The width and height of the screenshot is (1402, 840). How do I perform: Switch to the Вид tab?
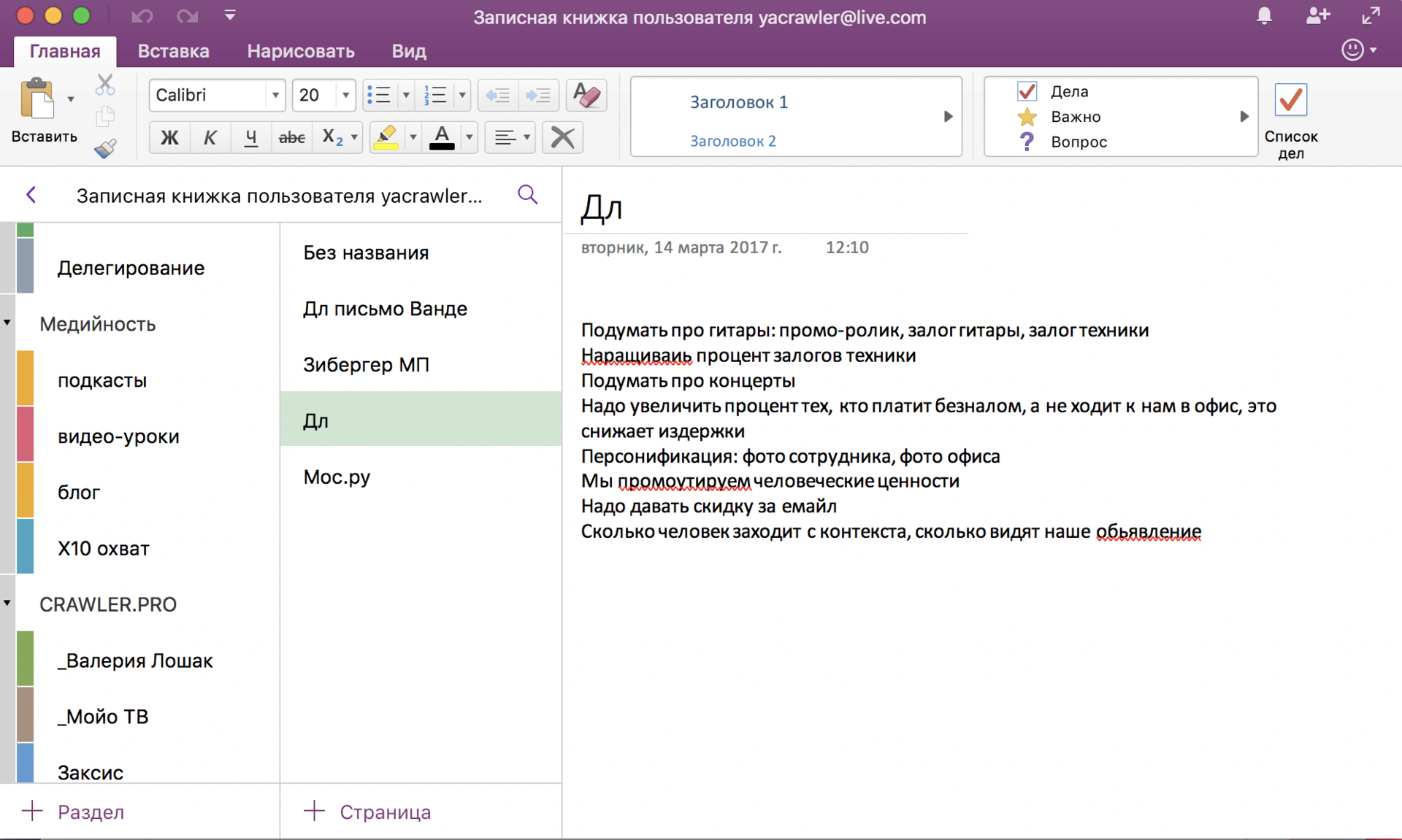(409, 51)
